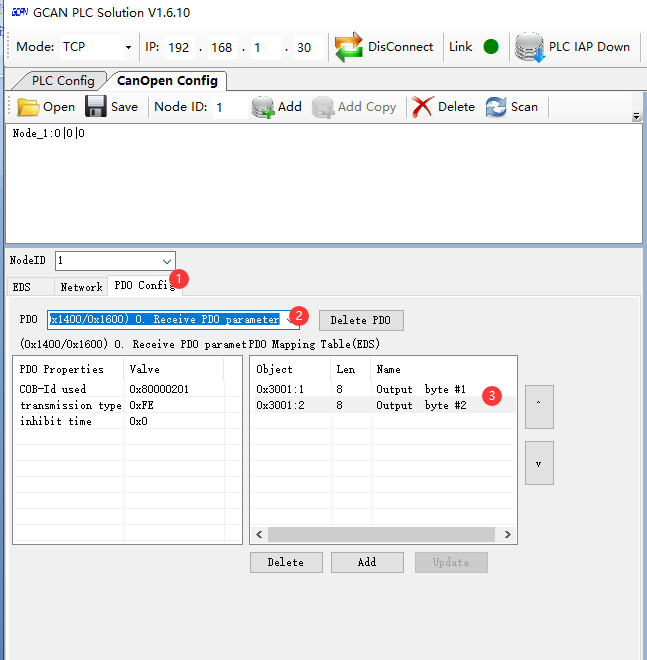Click the Delete button below the mapping table

click(285, 562)
